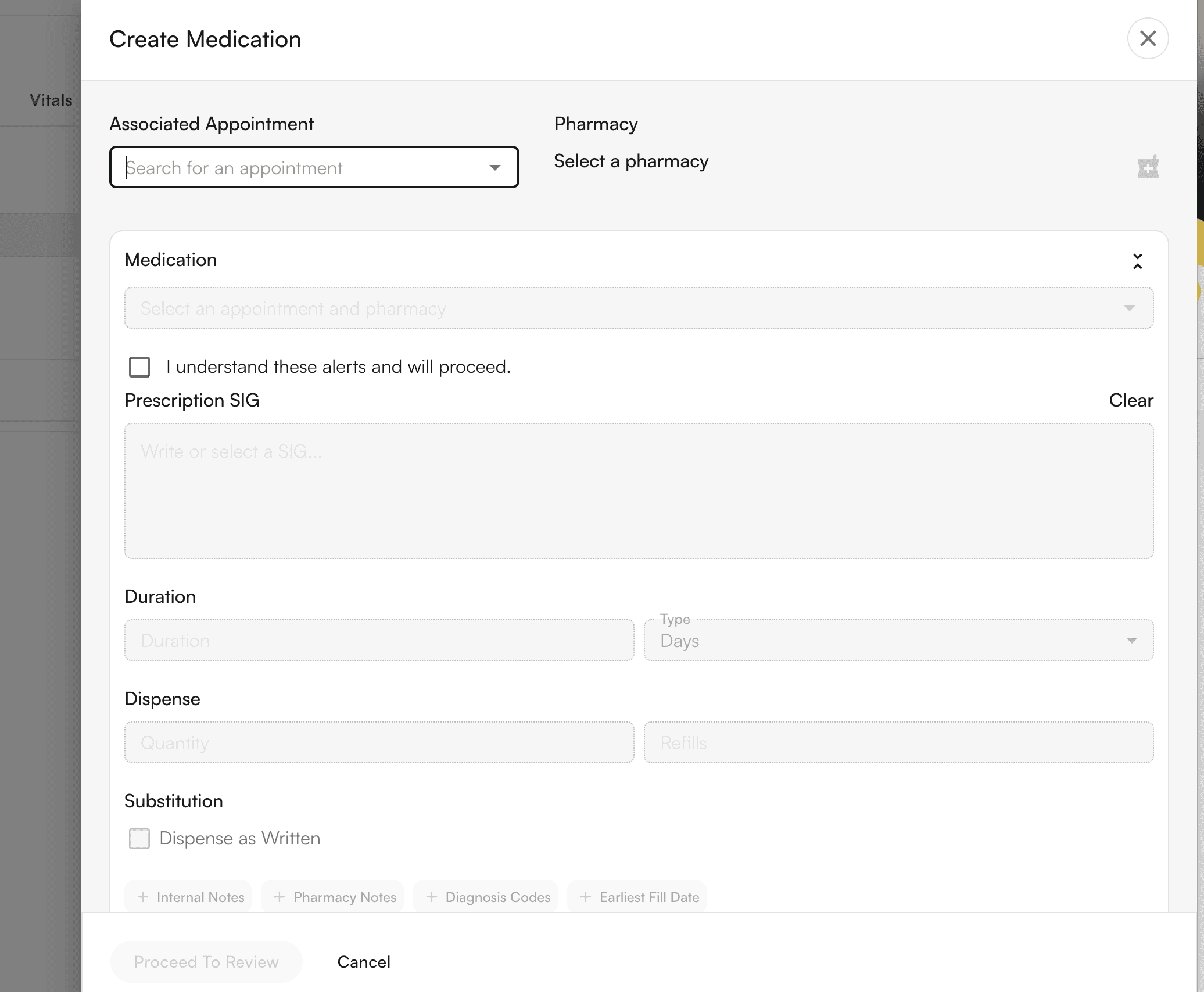Click the pharmacy store icon
The image size is (1204, 992).
[1148, 167]
